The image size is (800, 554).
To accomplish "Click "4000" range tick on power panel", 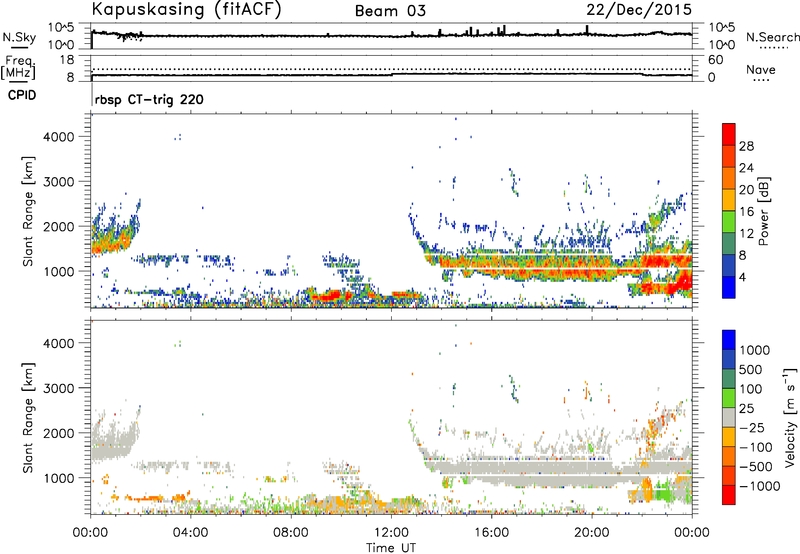I will click(58, 137).
